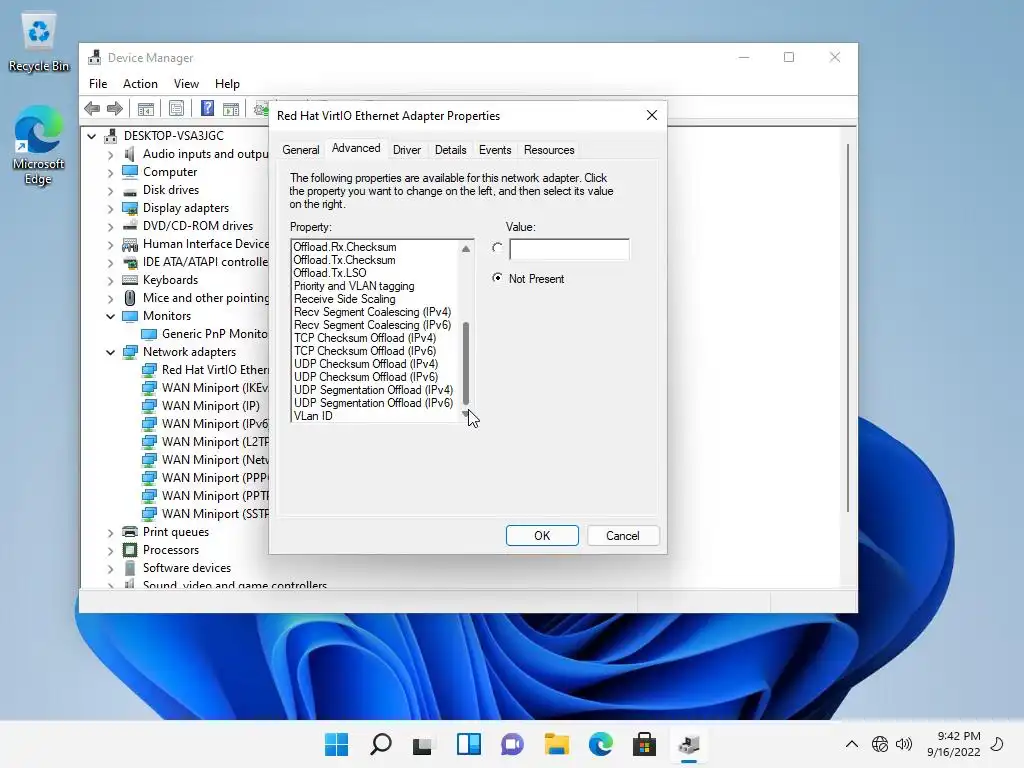Screen dimensions: 1024x768
Task: Click OK in adapter properties dialog
Action: 542,536
